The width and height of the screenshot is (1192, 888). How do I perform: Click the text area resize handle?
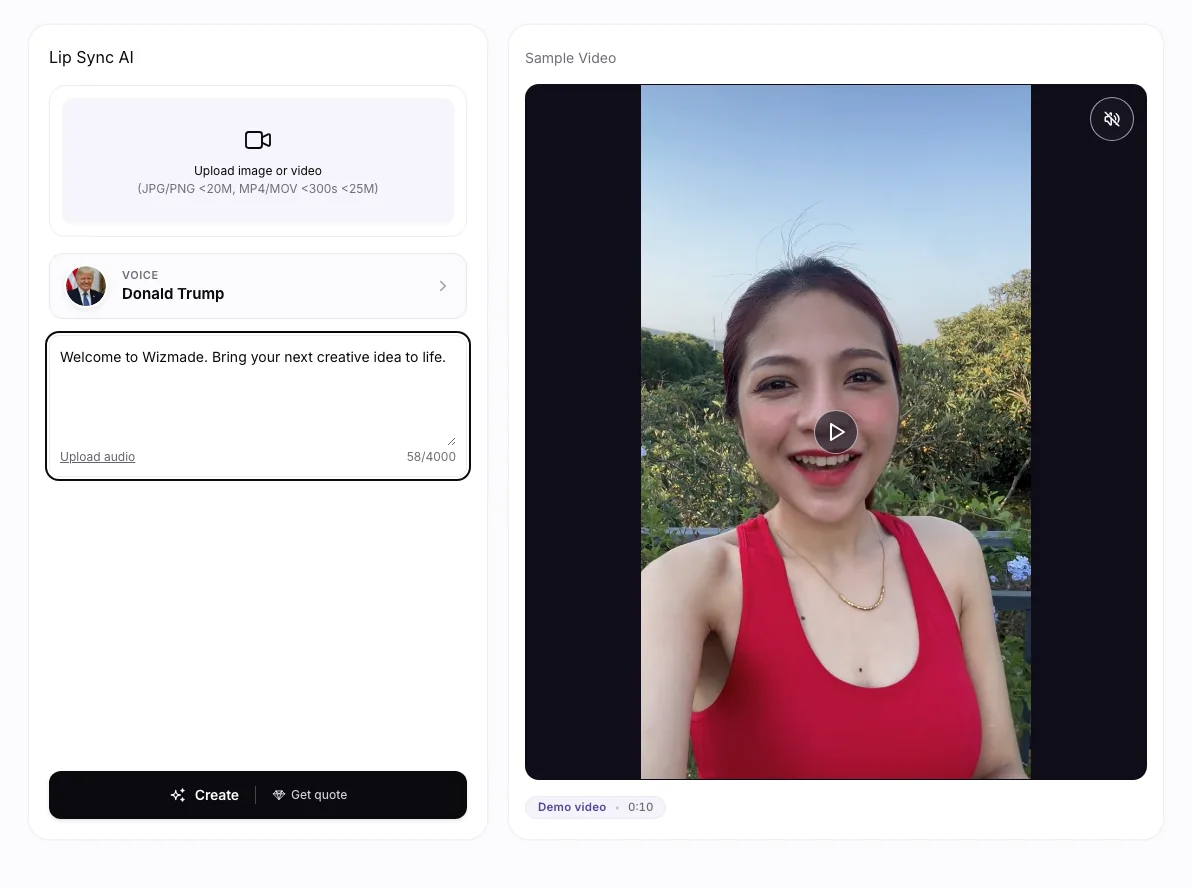click(x=452, y=441)
